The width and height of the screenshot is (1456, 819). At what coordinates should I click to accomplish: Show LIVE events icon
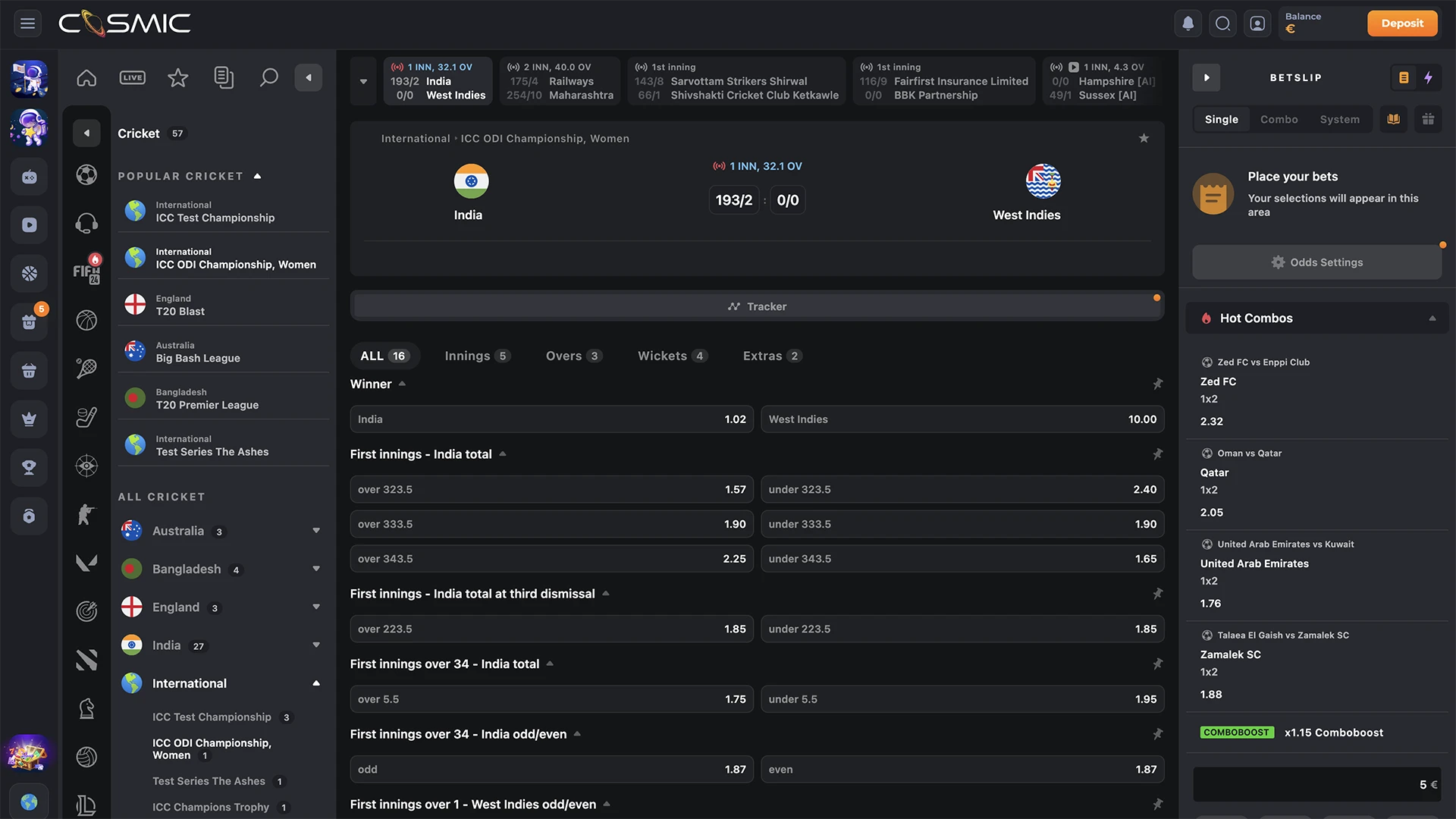point(132,77)
